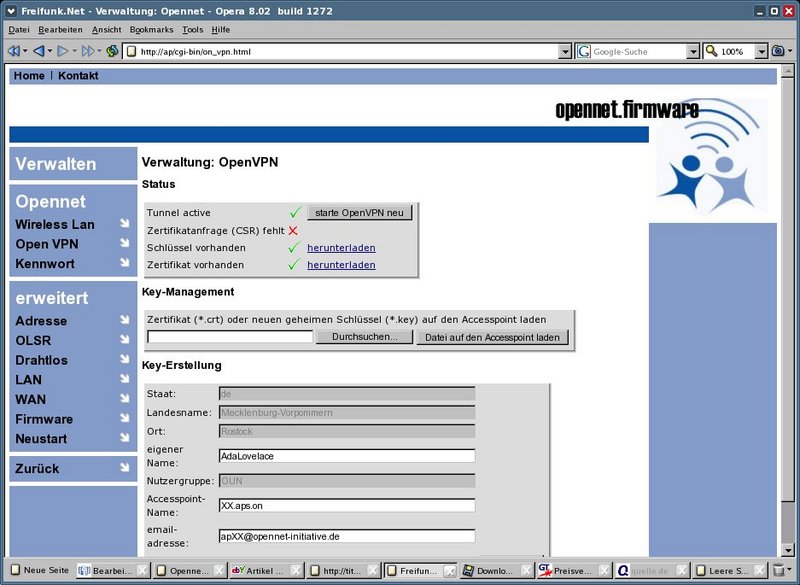This screenshot has height=585, width=800.
Task: Click the Accesspoint-Name field XX.aps.on
Action: pyautogui.click(x=347, y=505)
